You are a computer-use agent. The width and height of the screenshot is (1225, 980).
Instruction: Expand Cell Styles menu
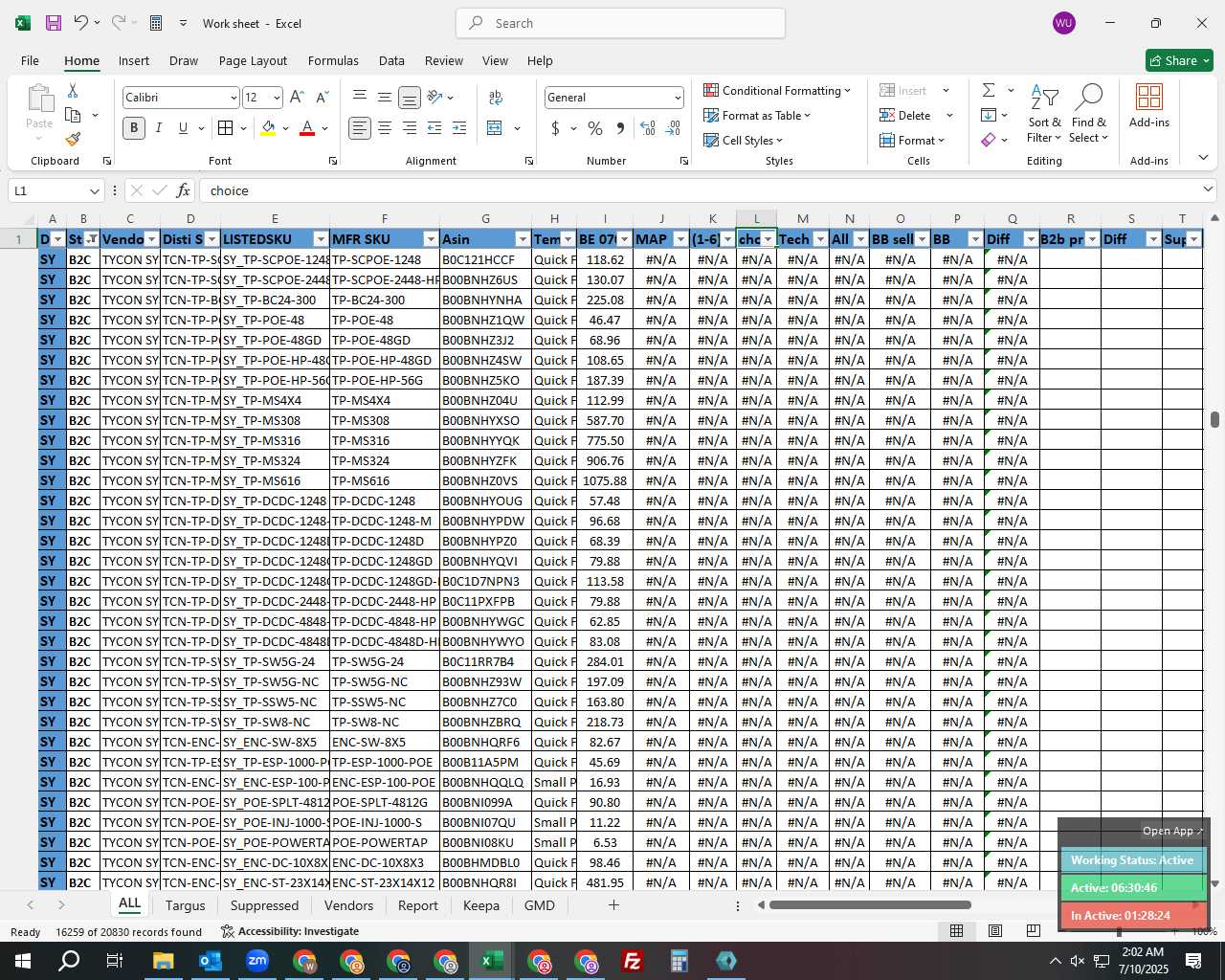click(743, 141)
